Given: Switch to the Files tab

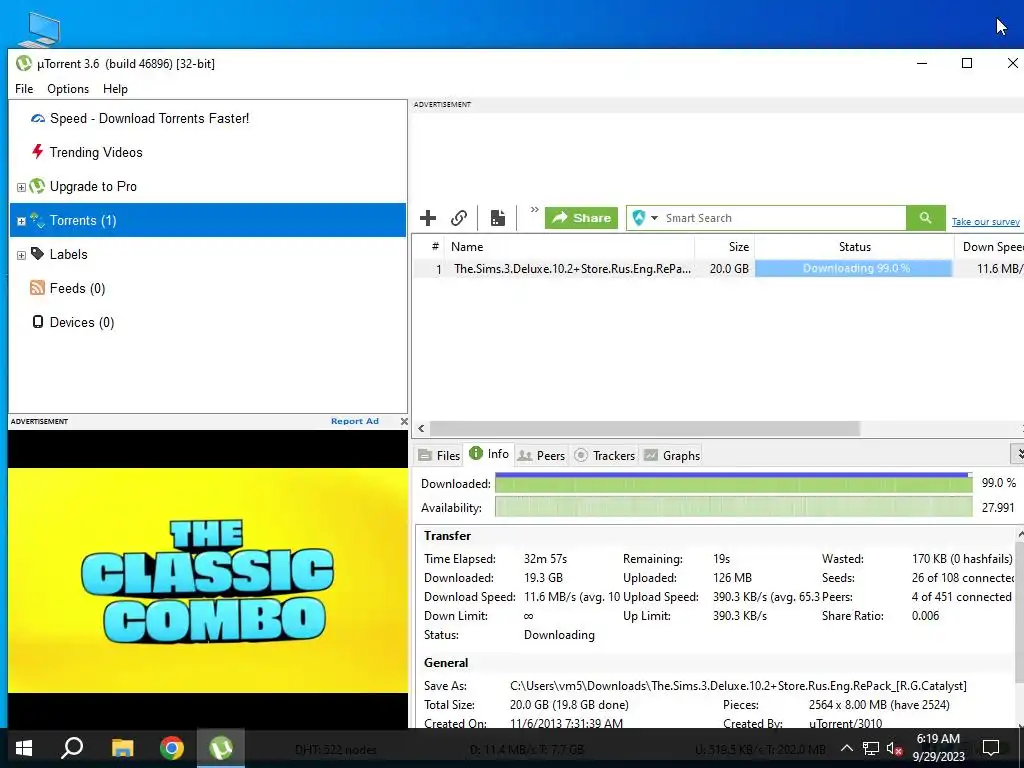Looking at the screenshot, I should [440, 455].
